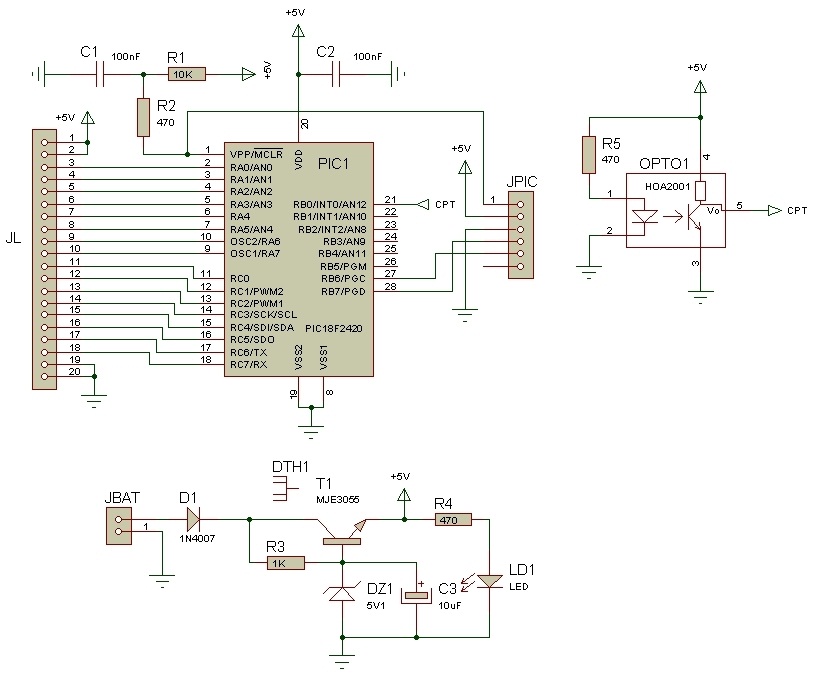Click the RC3/SCK/SCL pin label
Image resolution: width=830 pixels, height=678 pixels.
point(264,314)
